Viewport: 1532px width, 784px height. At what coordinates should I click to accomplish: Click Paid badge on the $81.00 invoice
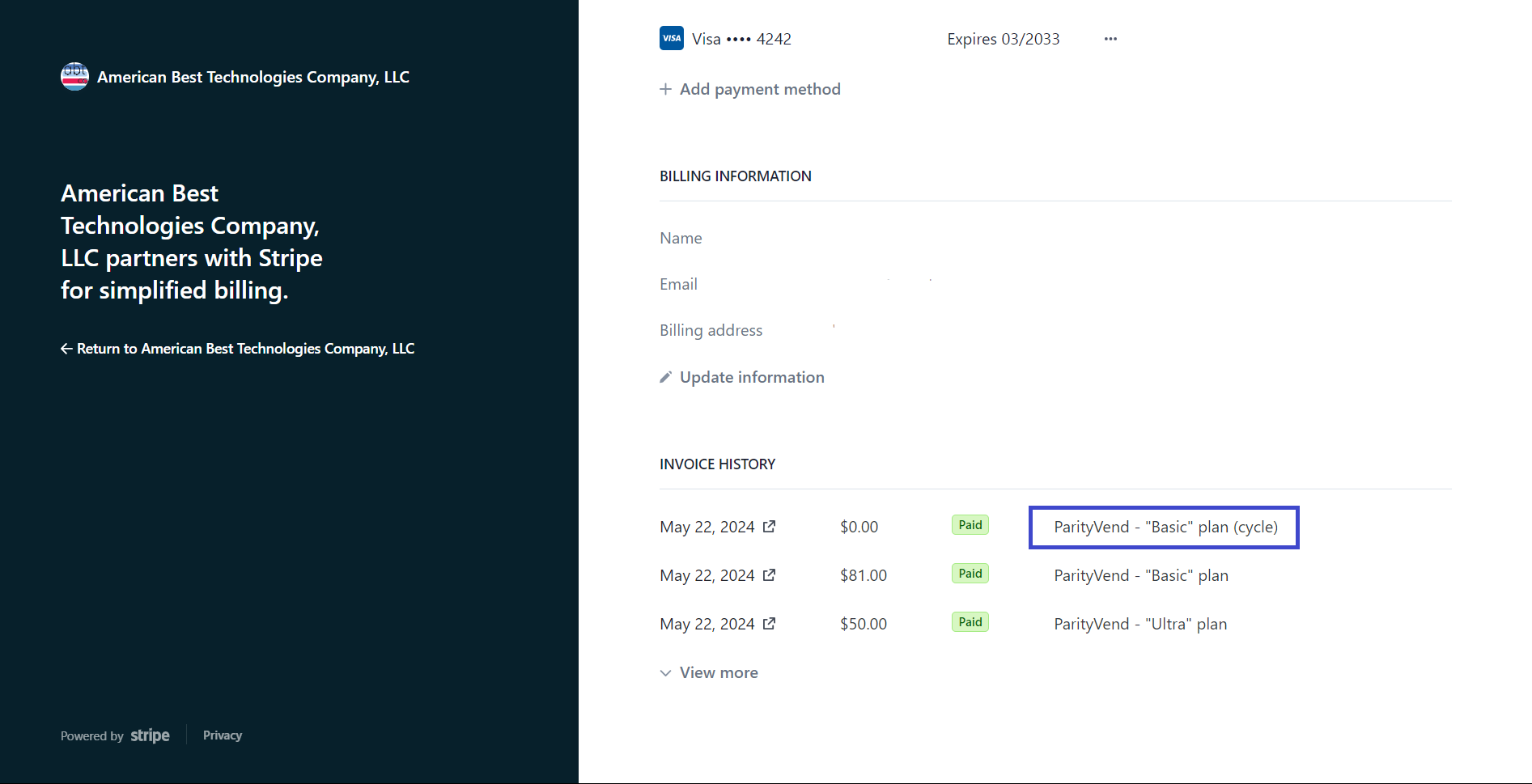(x=970, y=574)
